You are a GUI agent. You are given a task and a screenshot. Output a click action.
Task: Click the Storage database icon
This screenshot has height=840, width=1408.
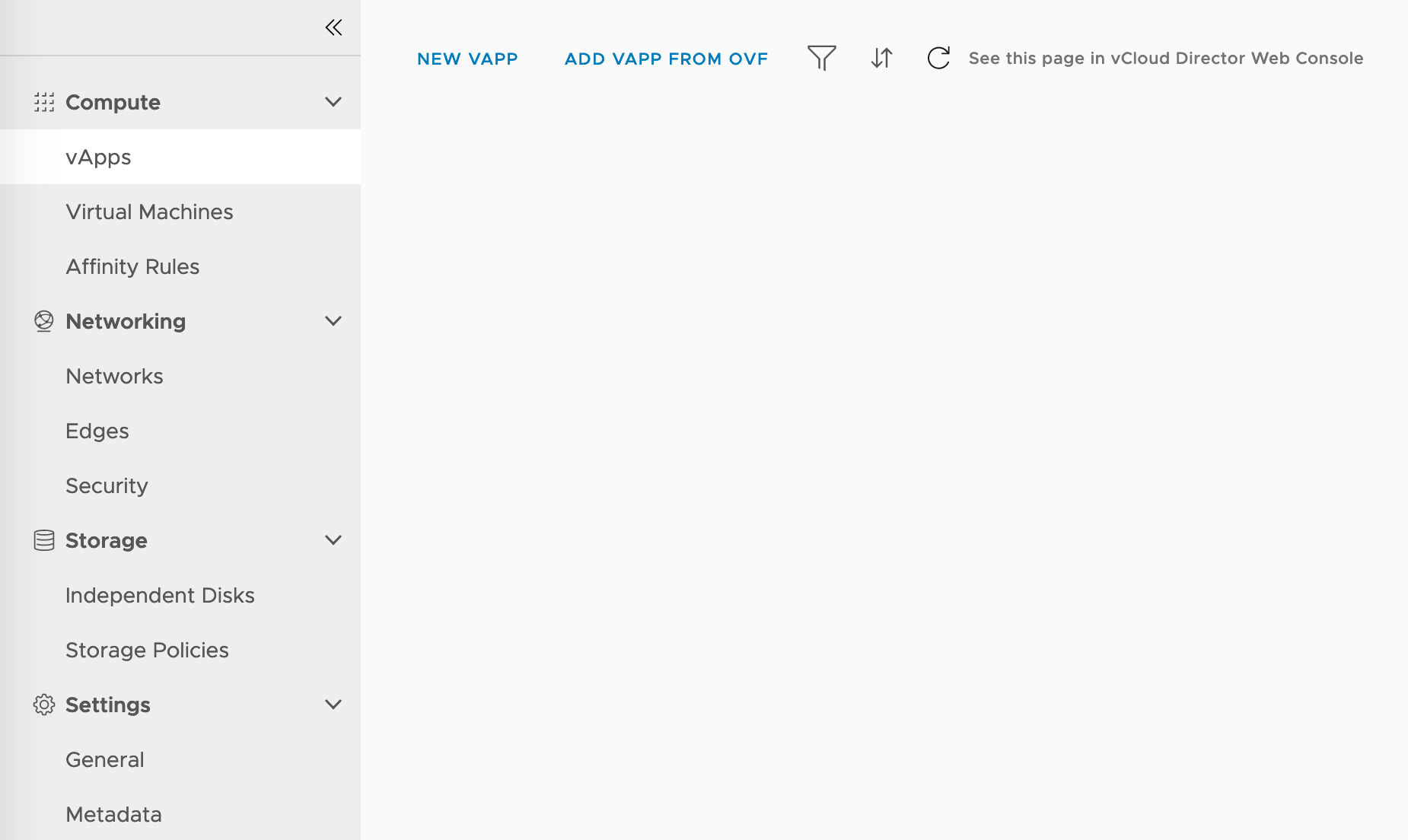pyautogui.click(x=43, y=540)
